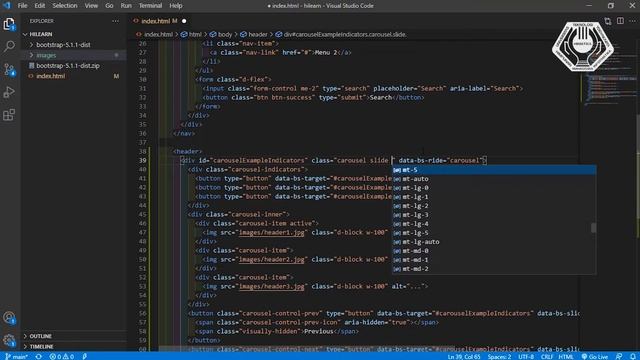Open the Selection menu
Image resolution: width=640 pixels, height=360 pixels.
click(x=64, y=6)
